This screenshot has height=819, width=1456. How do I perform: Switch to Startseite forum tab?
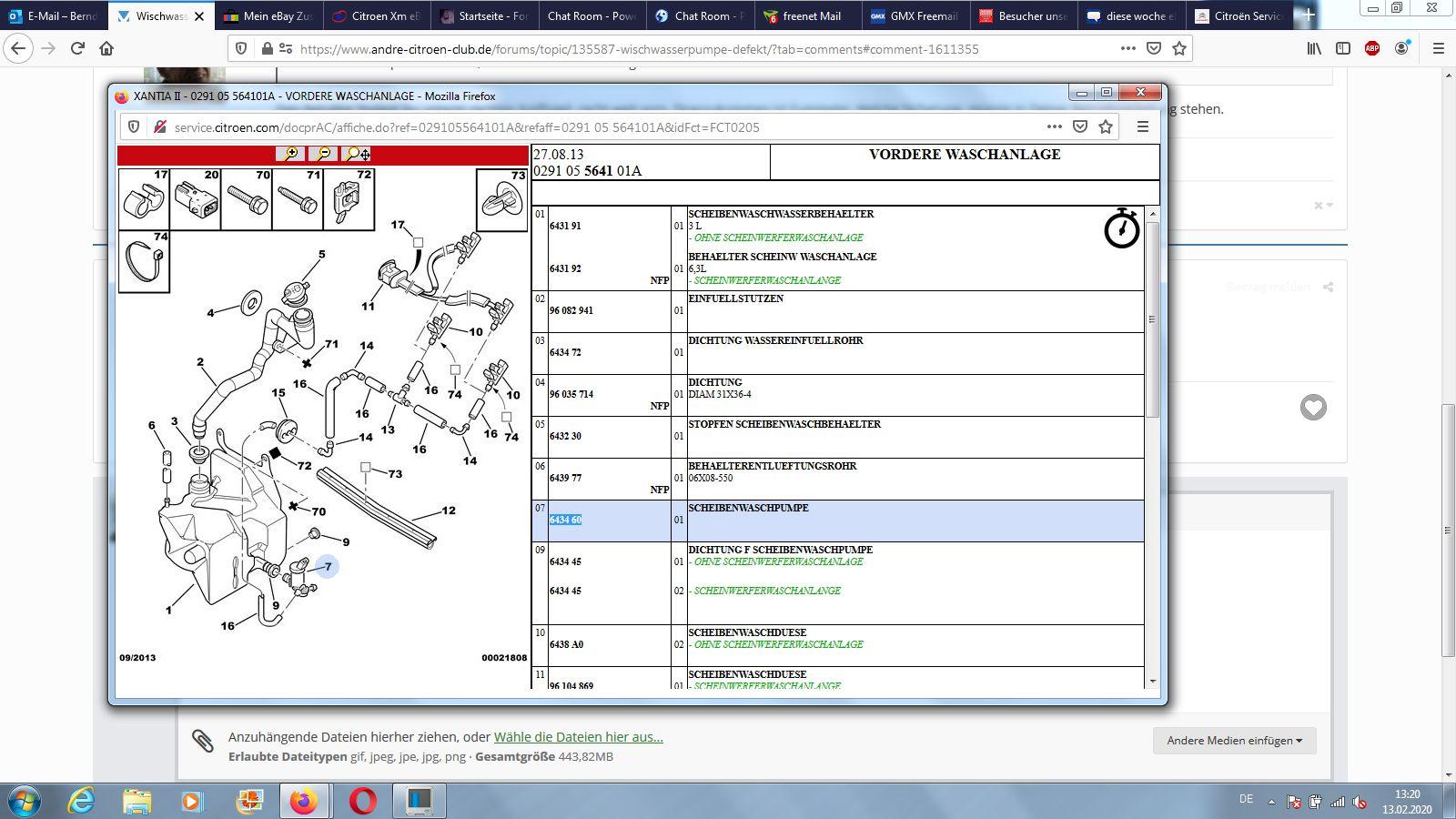pos(483,16)
